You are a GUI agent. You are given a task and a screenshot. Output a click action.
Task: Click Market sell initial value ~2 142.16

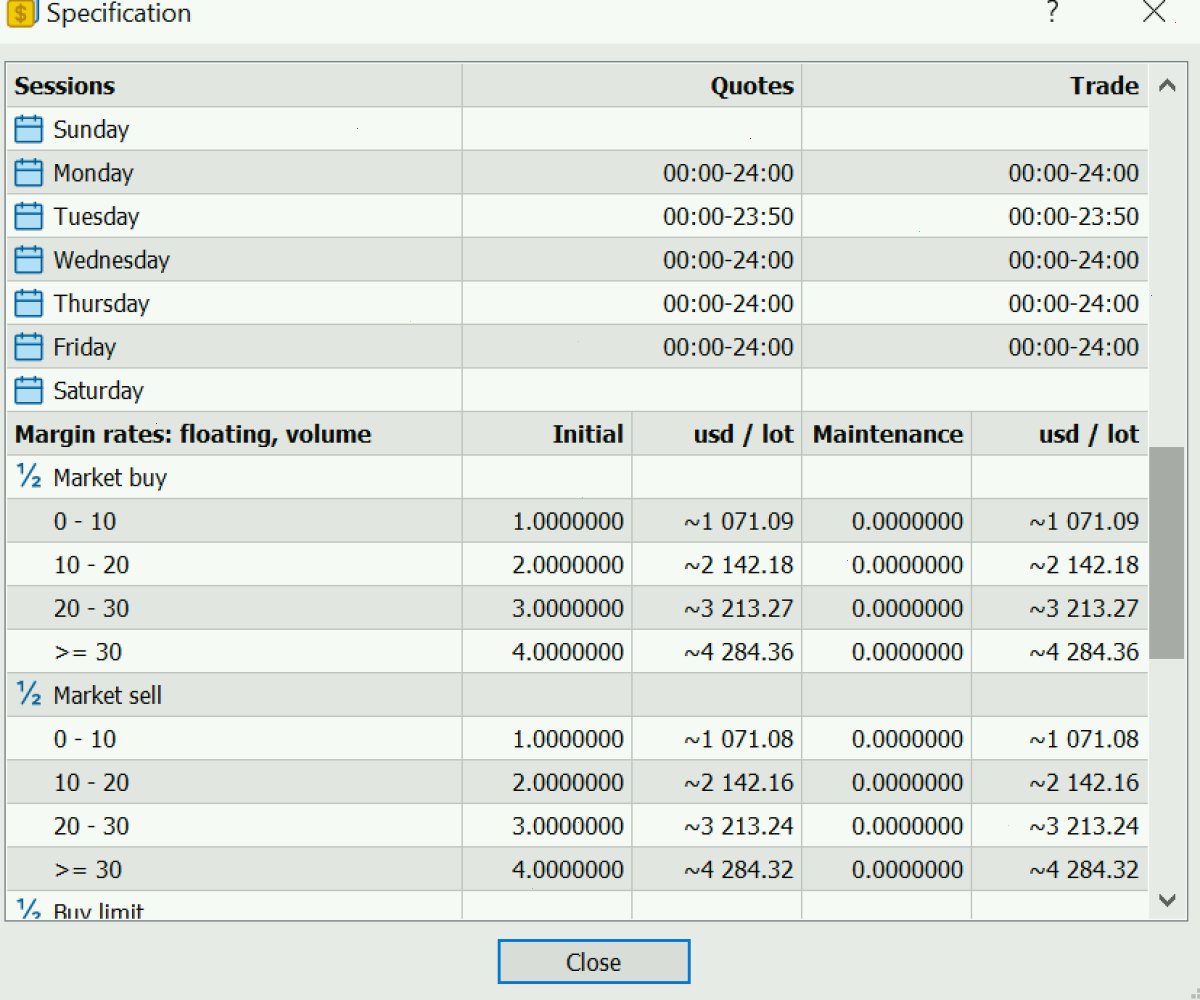pos(738,782)
